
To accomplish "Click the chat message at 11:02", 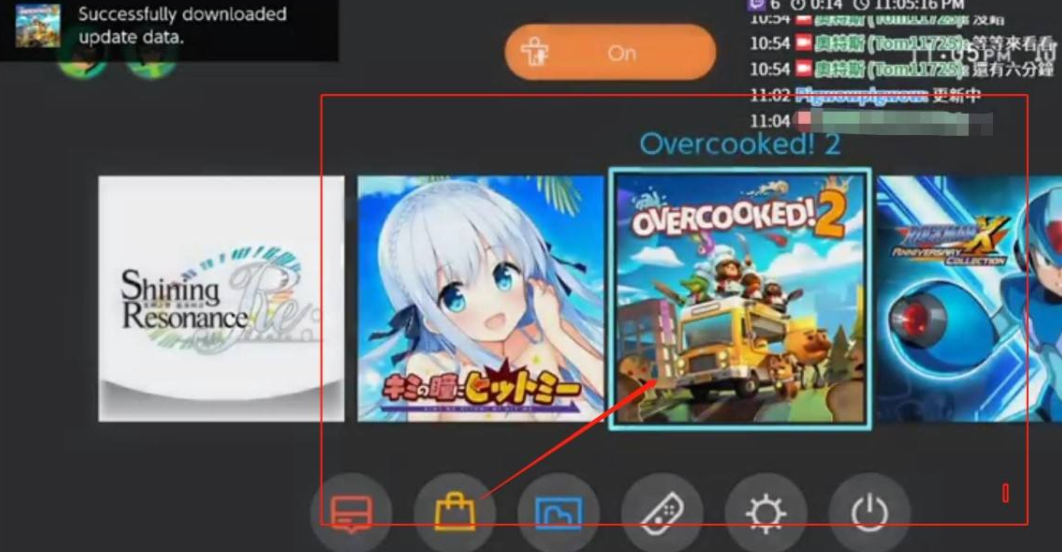I will pos(866,95).
